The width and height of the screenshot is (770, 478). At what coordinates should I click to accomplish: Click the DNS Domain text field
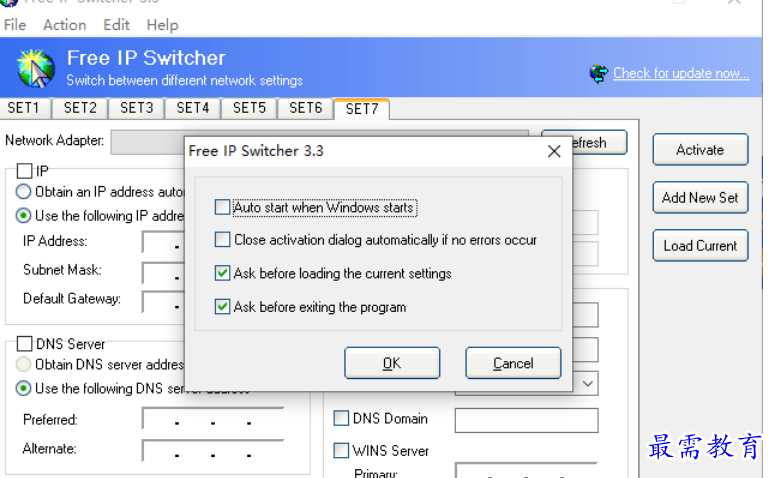(526, 421)
